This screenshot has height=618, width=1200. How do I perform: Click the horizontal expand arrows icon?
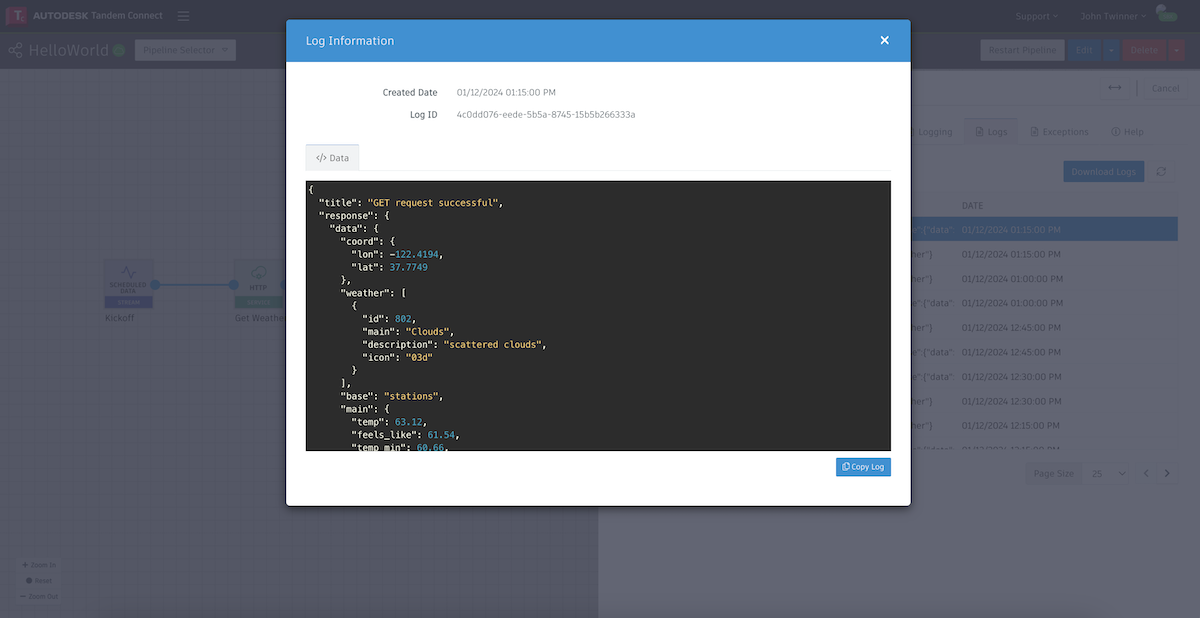(x=1115, y=88)
